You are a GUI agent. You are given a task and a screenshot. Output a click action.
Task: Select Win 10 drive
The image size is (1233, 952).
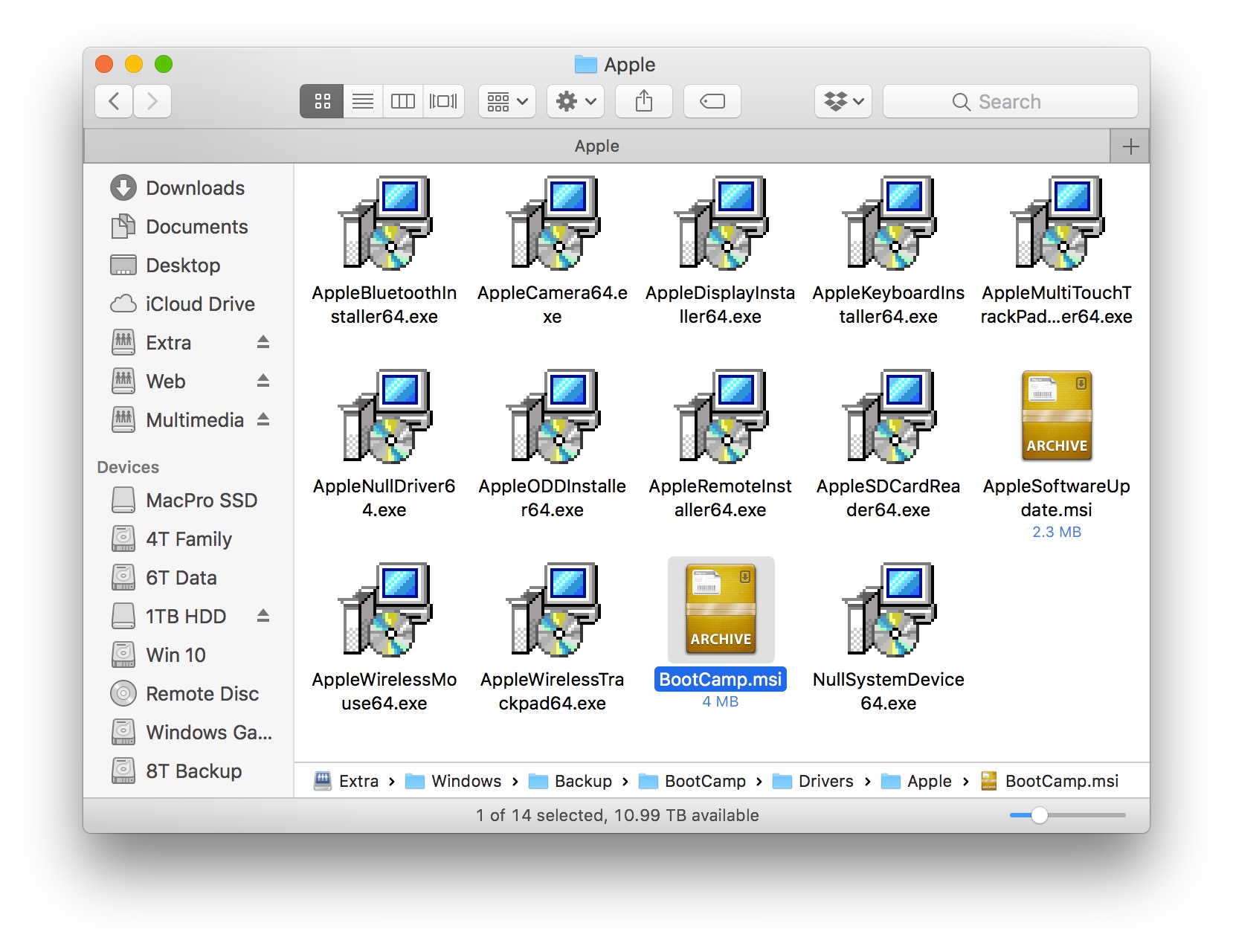(x=158, y=655)
